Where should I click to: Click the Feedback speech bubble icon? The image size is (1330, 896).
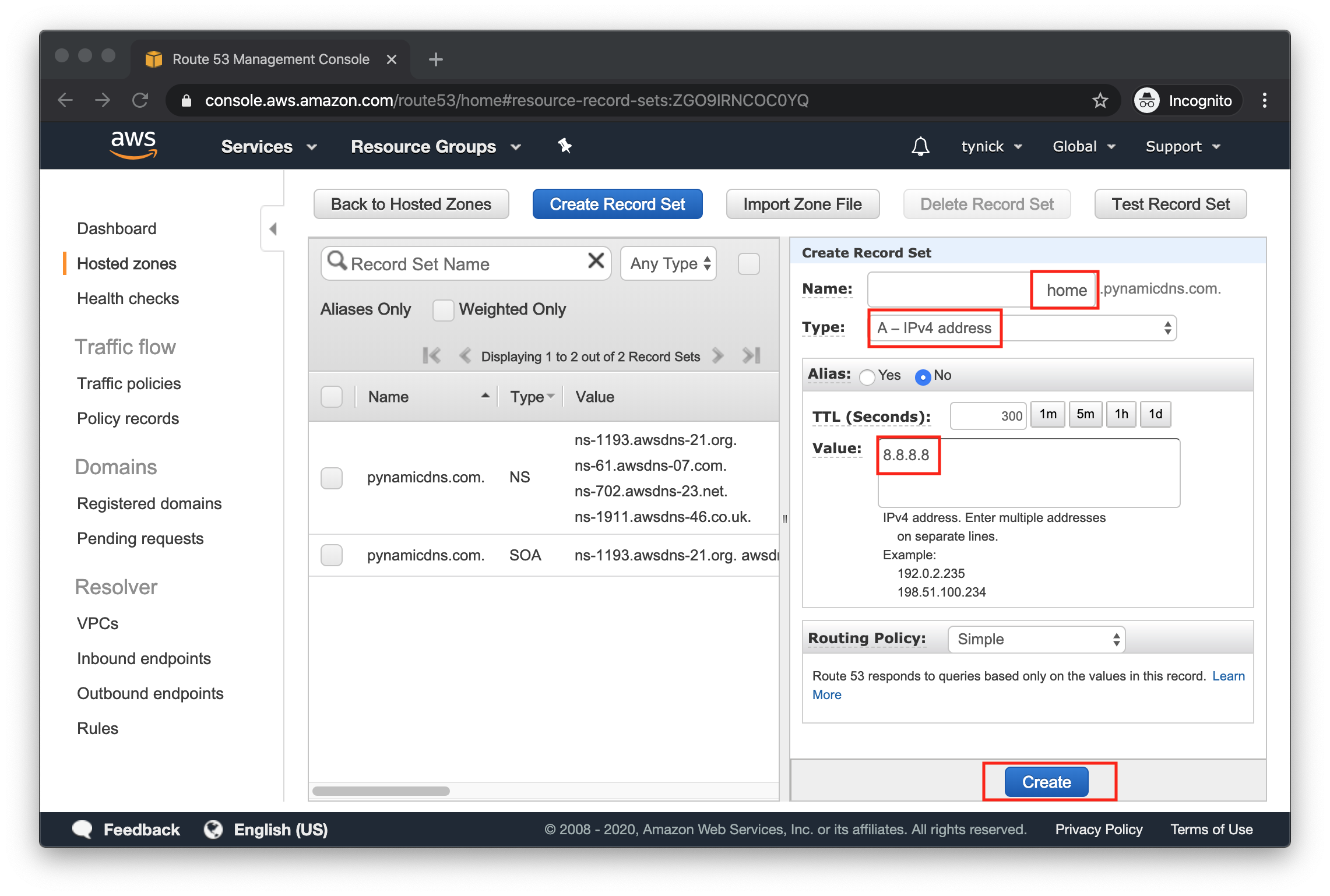click(82, 829)
